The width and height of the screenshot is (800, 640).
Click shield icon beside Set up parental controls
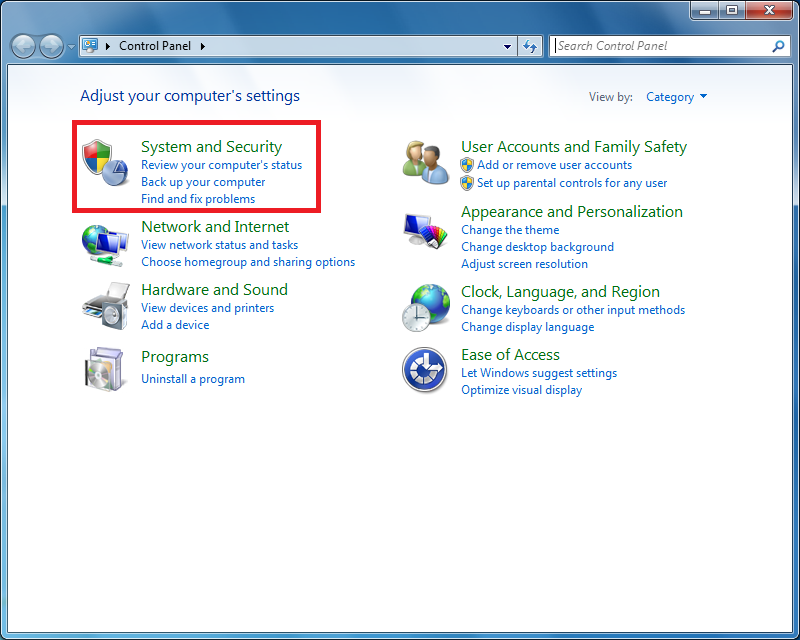point(467,183)
